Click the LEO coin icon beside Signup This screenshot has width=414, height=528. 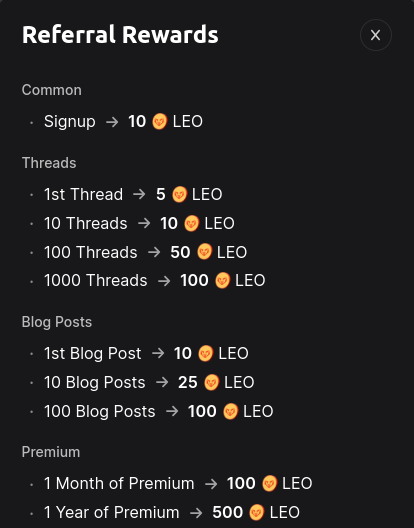[x=160, y=122]
